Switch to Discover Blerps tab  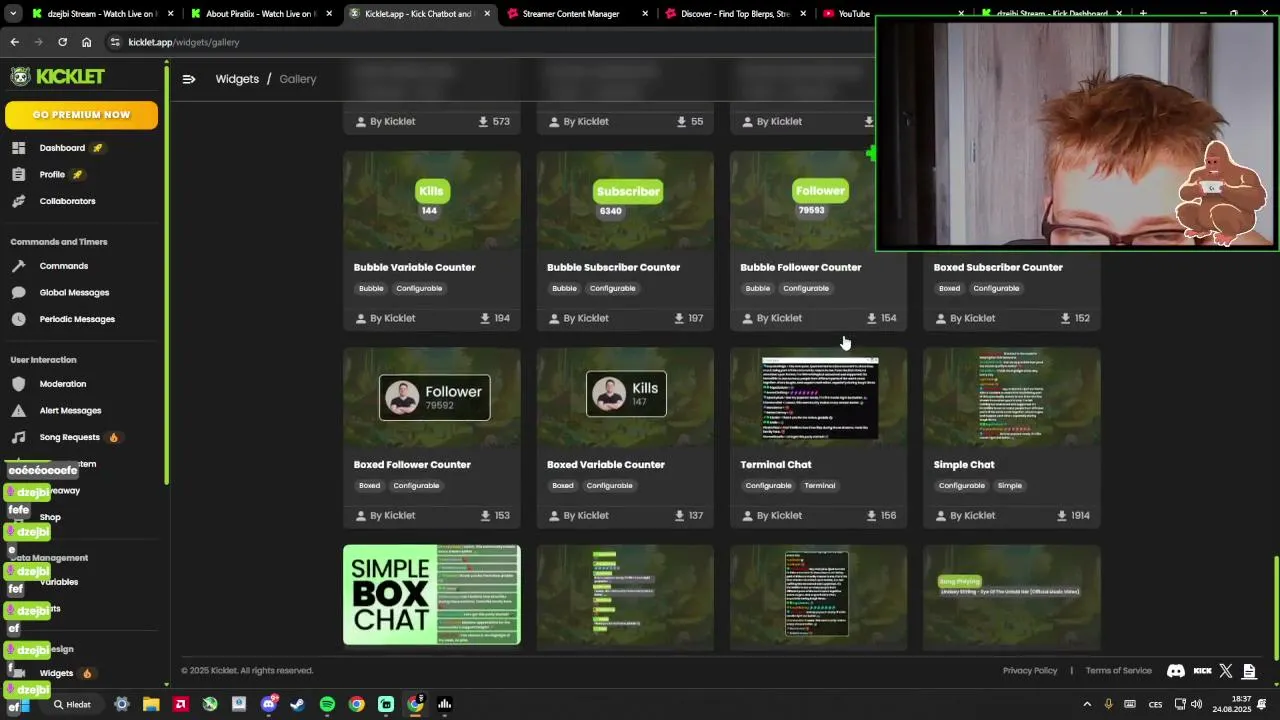coord(733,14)
